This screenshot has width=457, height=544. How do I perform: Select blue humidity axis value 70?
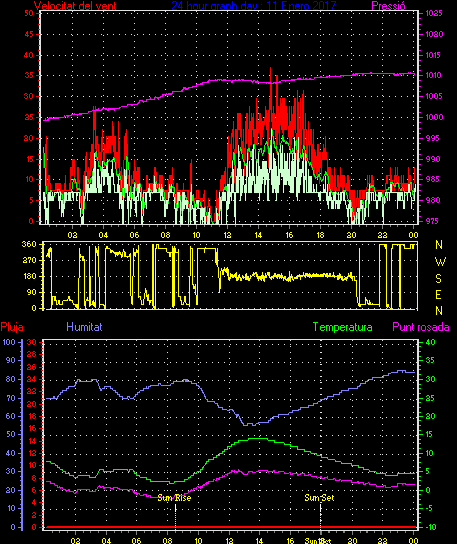[11, 398]
